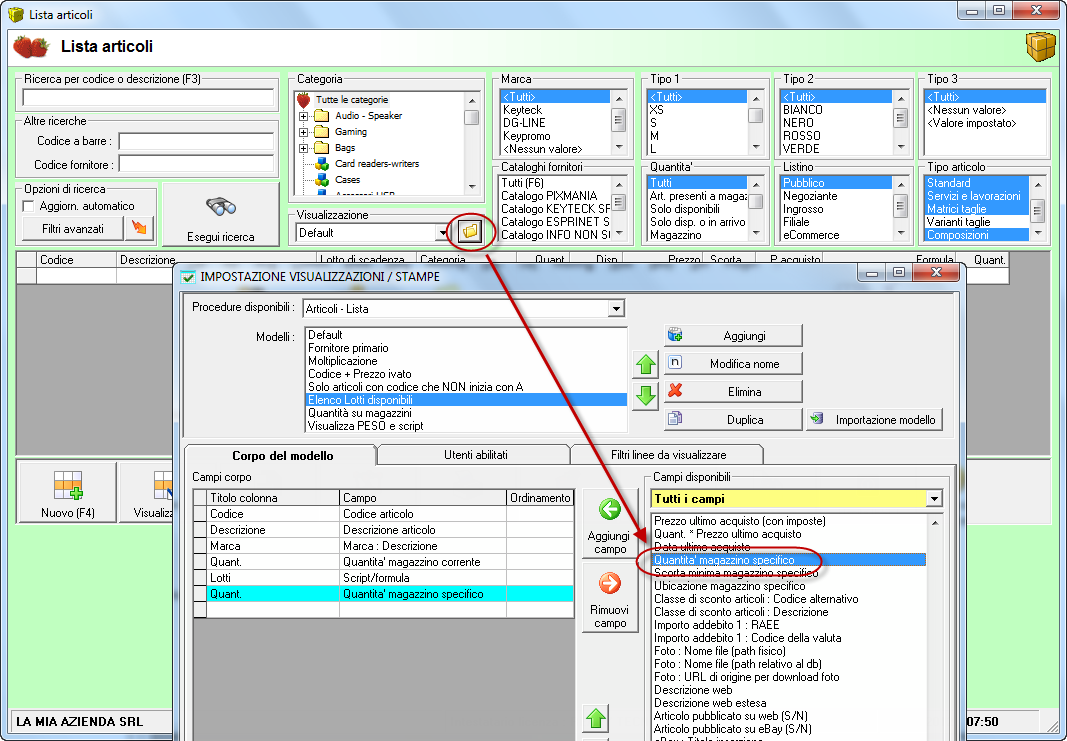Click the binoculars Esegui ricerca button

click(x=220, y=214)
